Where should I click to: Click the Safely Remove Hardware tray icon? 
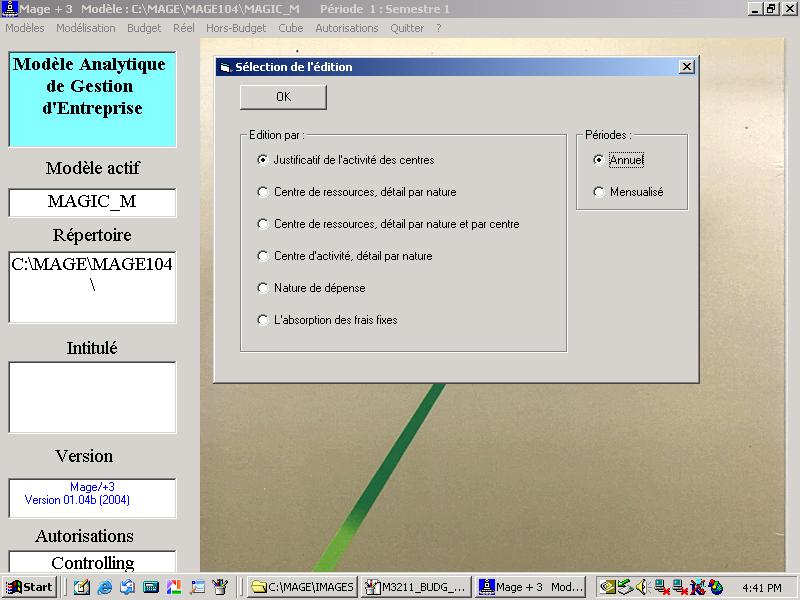click(x=626, y=587)
